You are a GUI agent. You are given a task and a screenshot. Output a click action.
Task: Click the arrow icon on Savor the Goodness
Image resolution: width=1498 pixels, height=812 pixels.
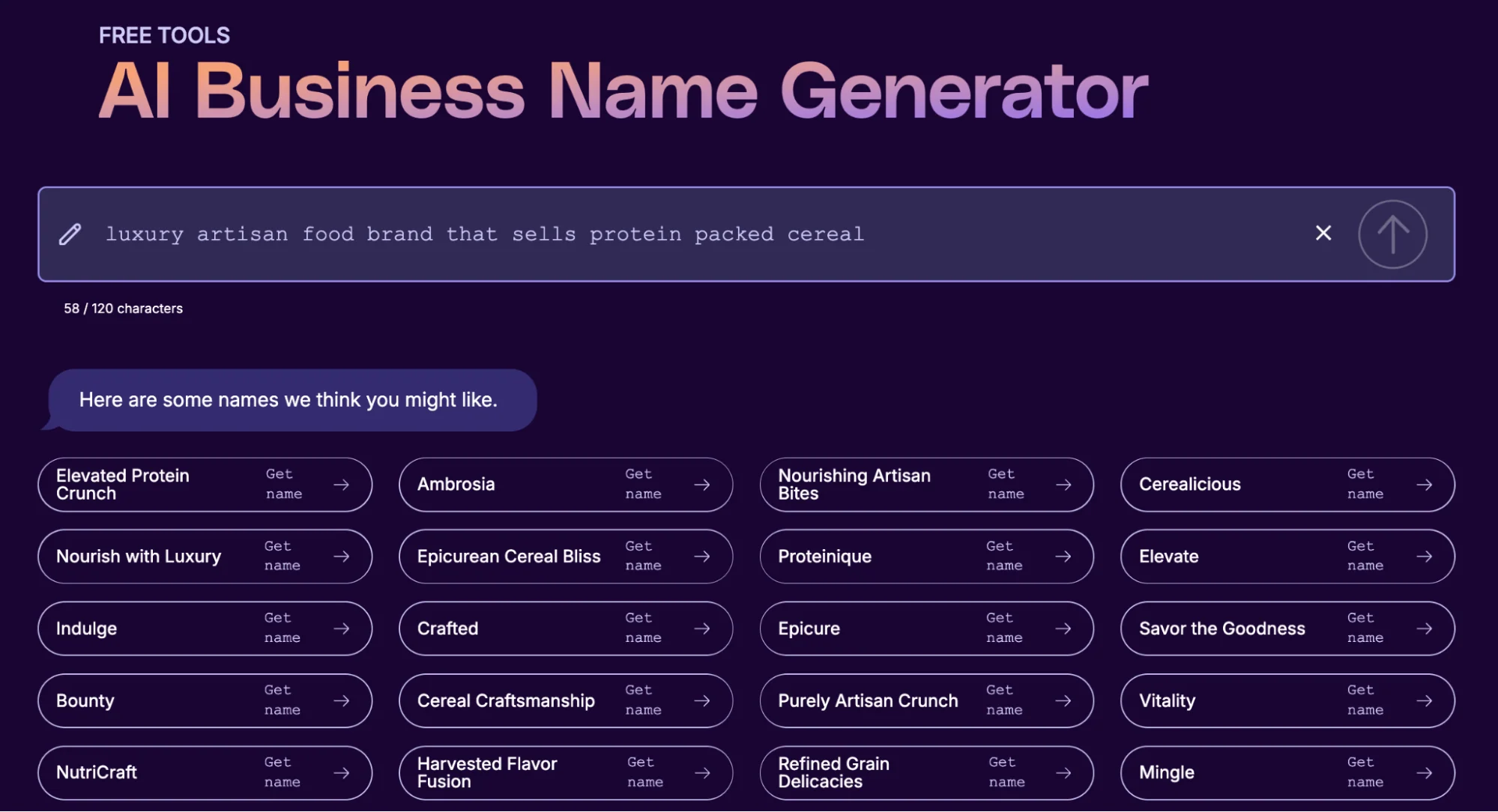coord(1425,628)
